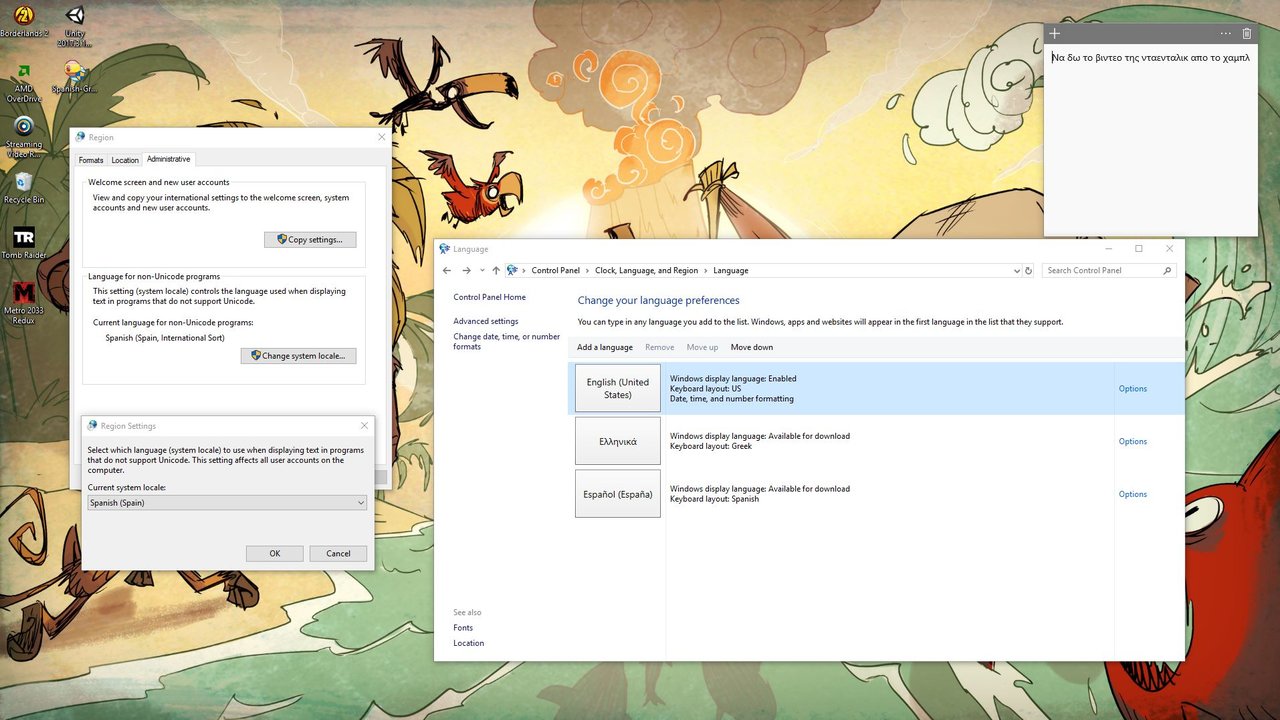Select the Recycle Bin desktop icon
Viewport: 1280px width, 720px height.
click(23, 186)
